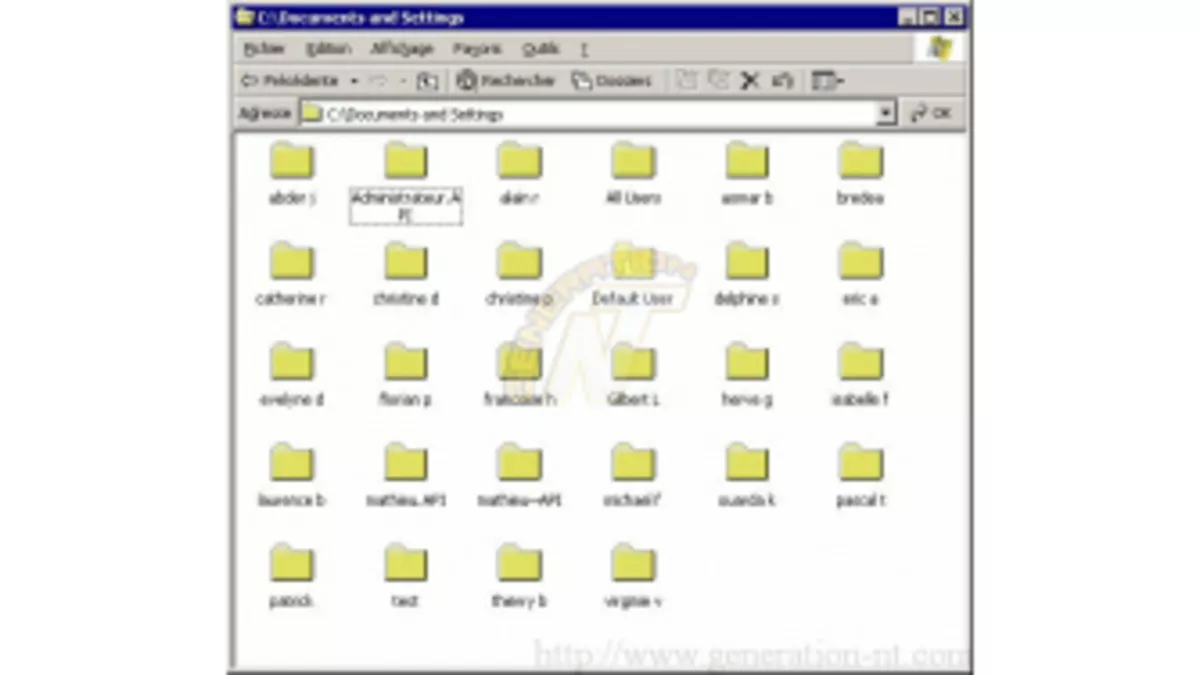Click the Undo toolbar icon

783,81
